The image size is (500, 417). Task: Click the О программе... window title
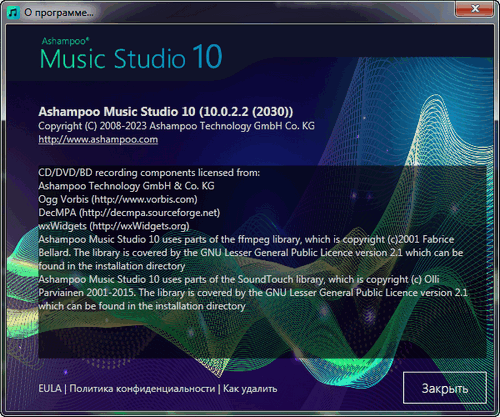tap(59, 13)
